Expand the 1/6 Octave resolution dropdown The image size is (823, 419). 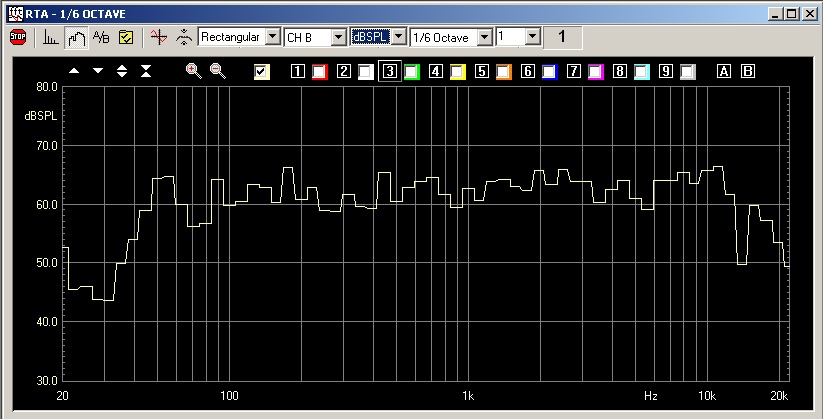(485, 37)
